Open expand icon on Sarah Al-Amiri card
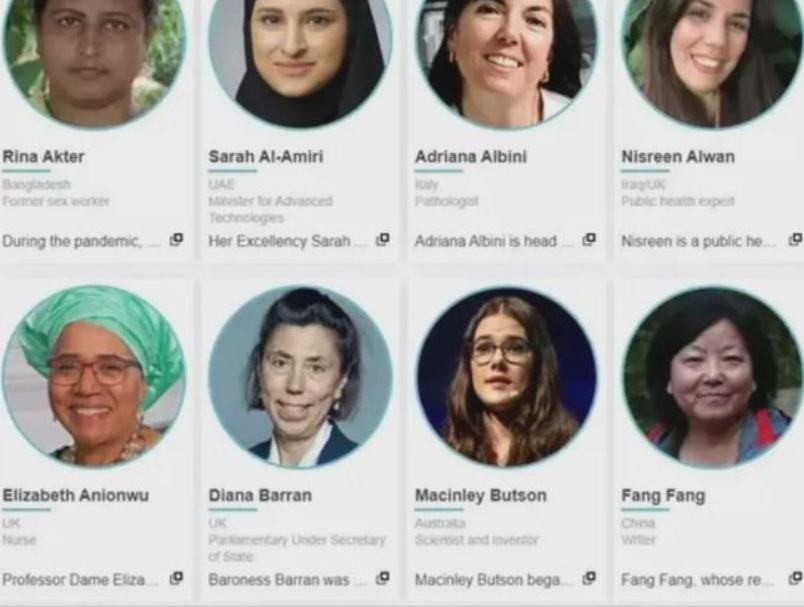Viewport: 804px width, 607px height. point(383,239)
